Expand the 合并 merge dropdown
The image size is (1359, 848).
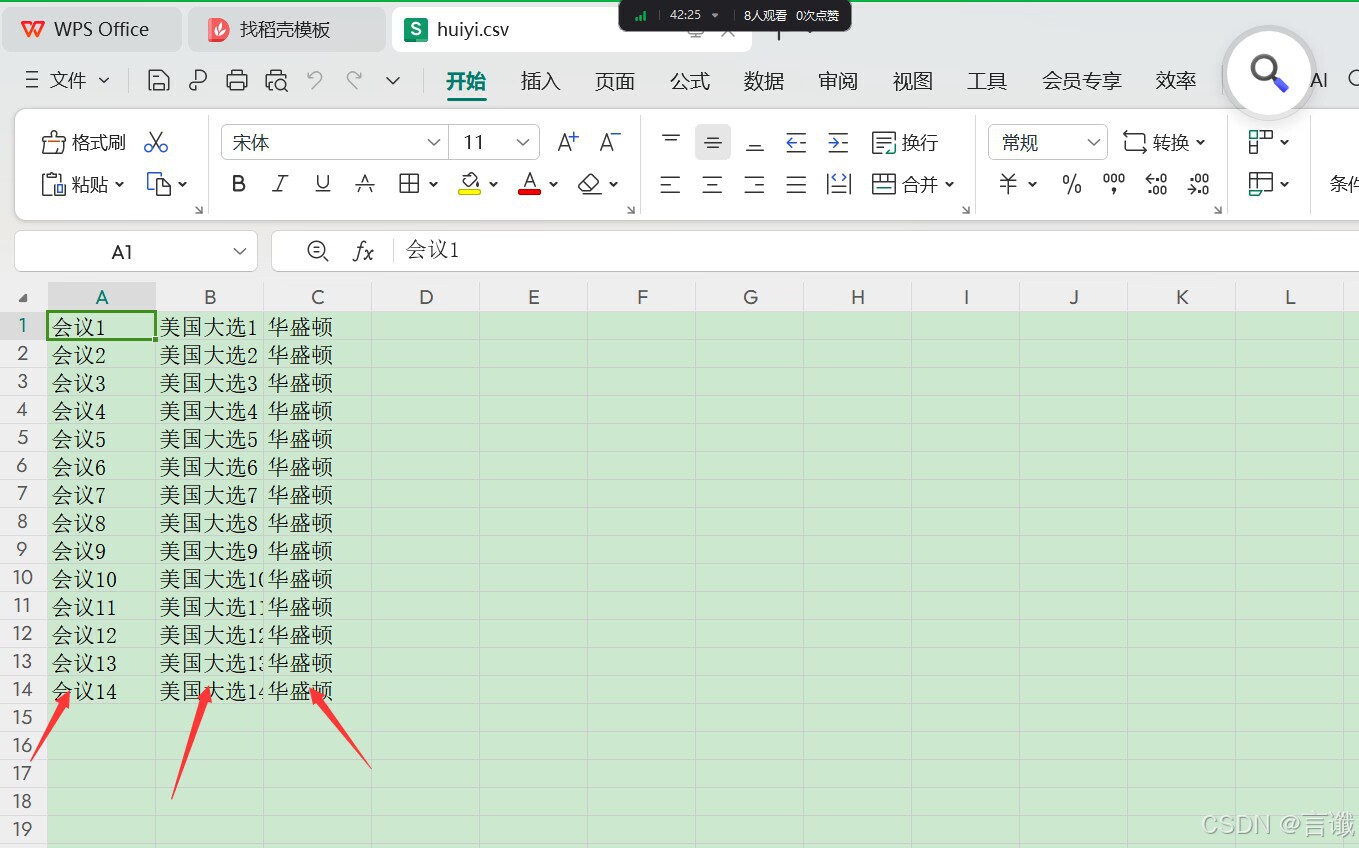tap(950, 184)
